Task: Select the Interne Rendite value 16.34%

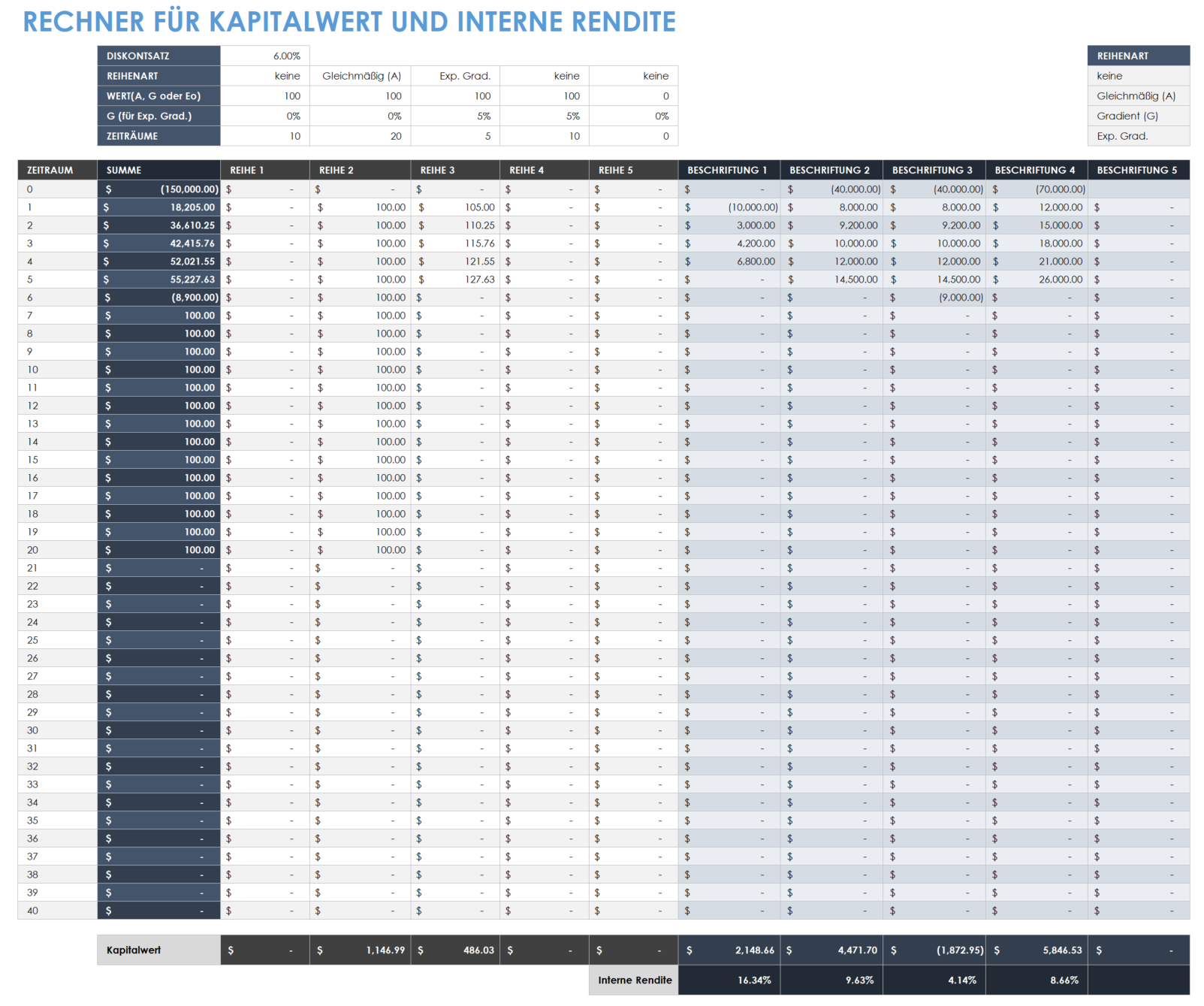Action: click(x=729, y=980)
